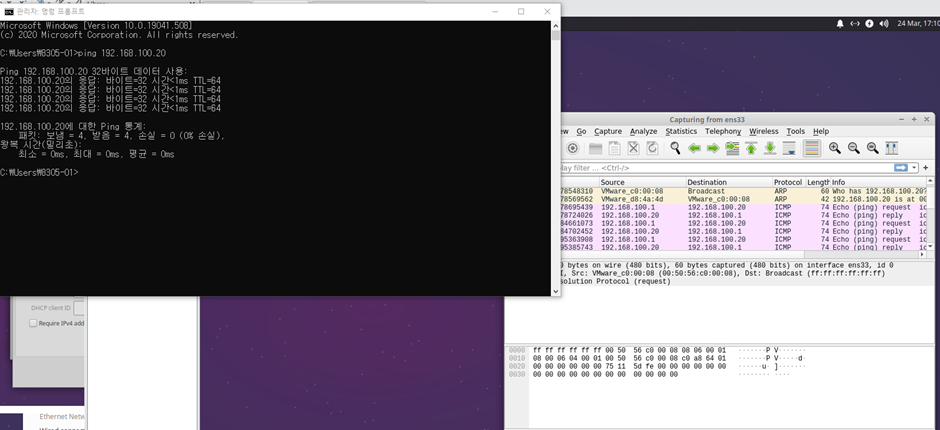Screen dimensions: 940x430
Task: Sort packets by Length column header
Action: click(x=818, y=182)
